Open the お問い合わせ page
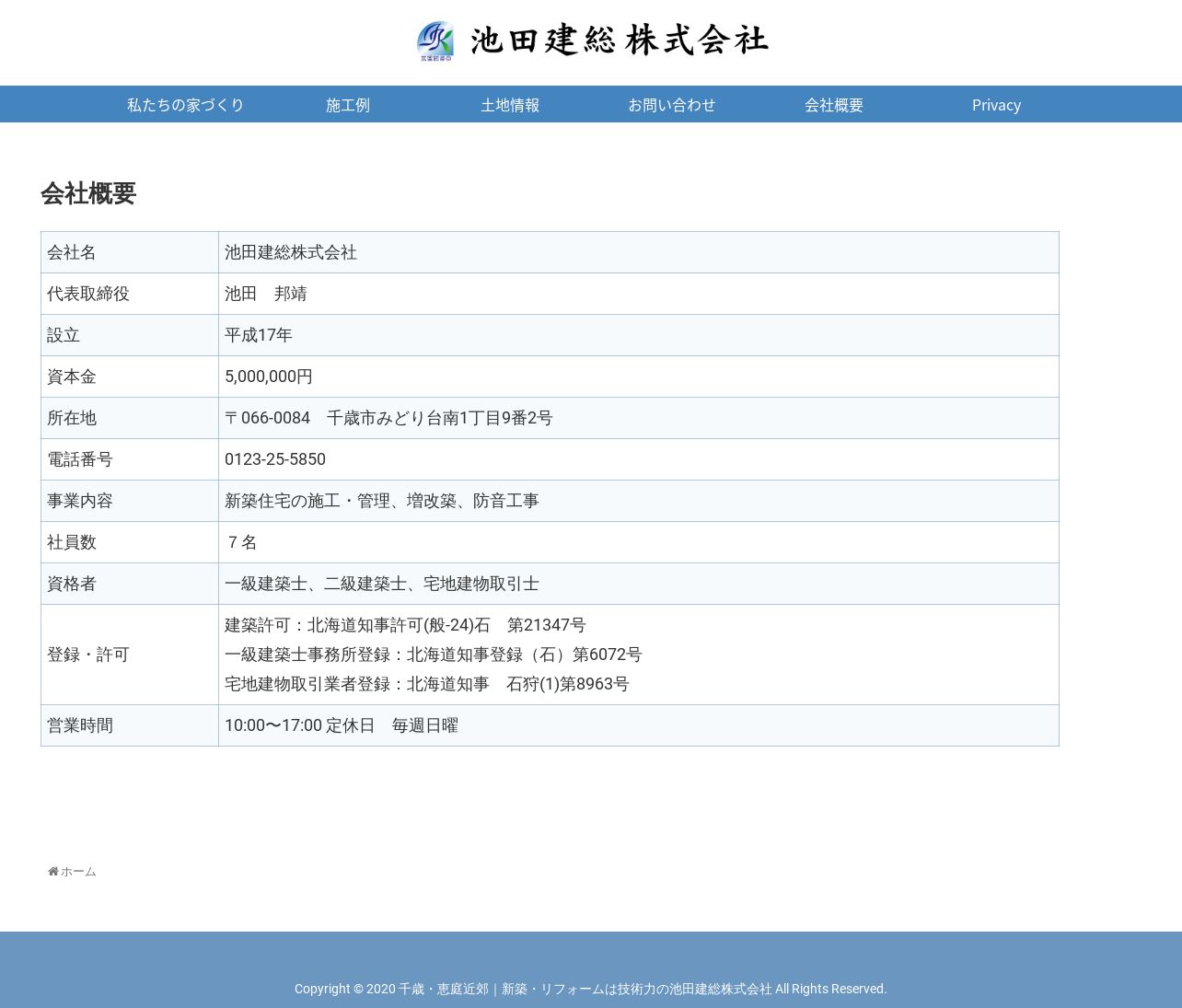 (x=672, y=104)
